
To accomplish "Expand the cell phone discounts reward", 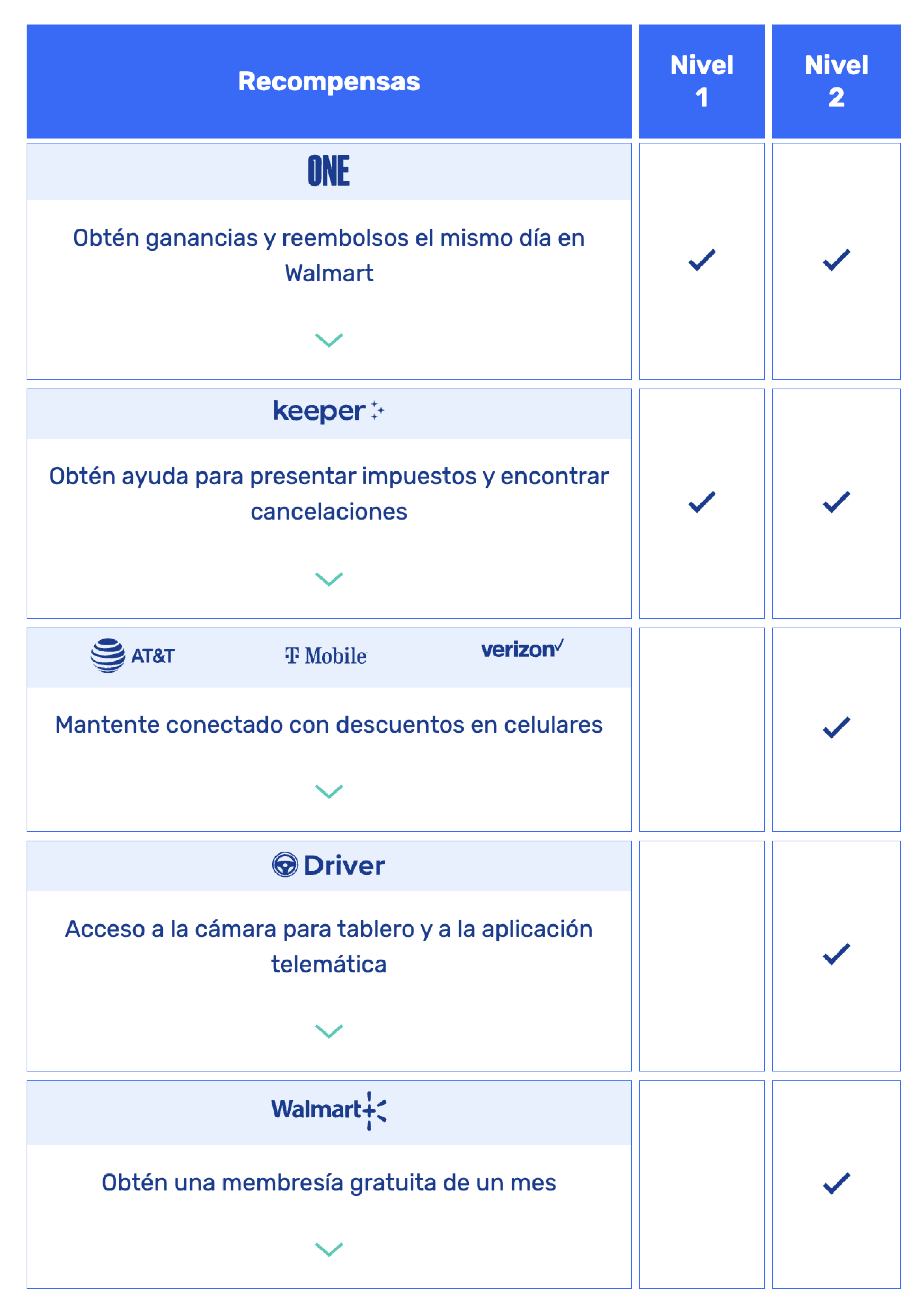I will (329, 792).
